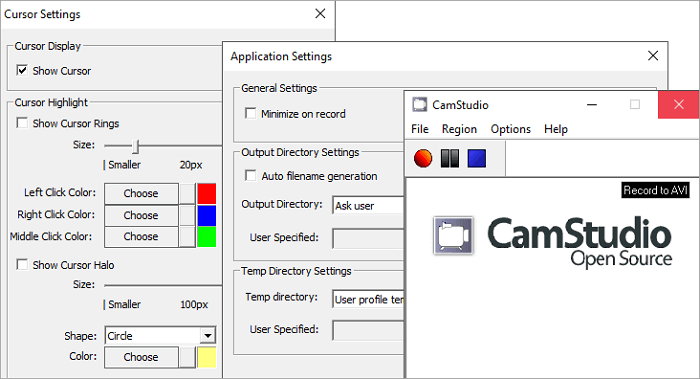Click the CamStudio camera logo image
Screen dimensions: 700x379
click(453, 236)
